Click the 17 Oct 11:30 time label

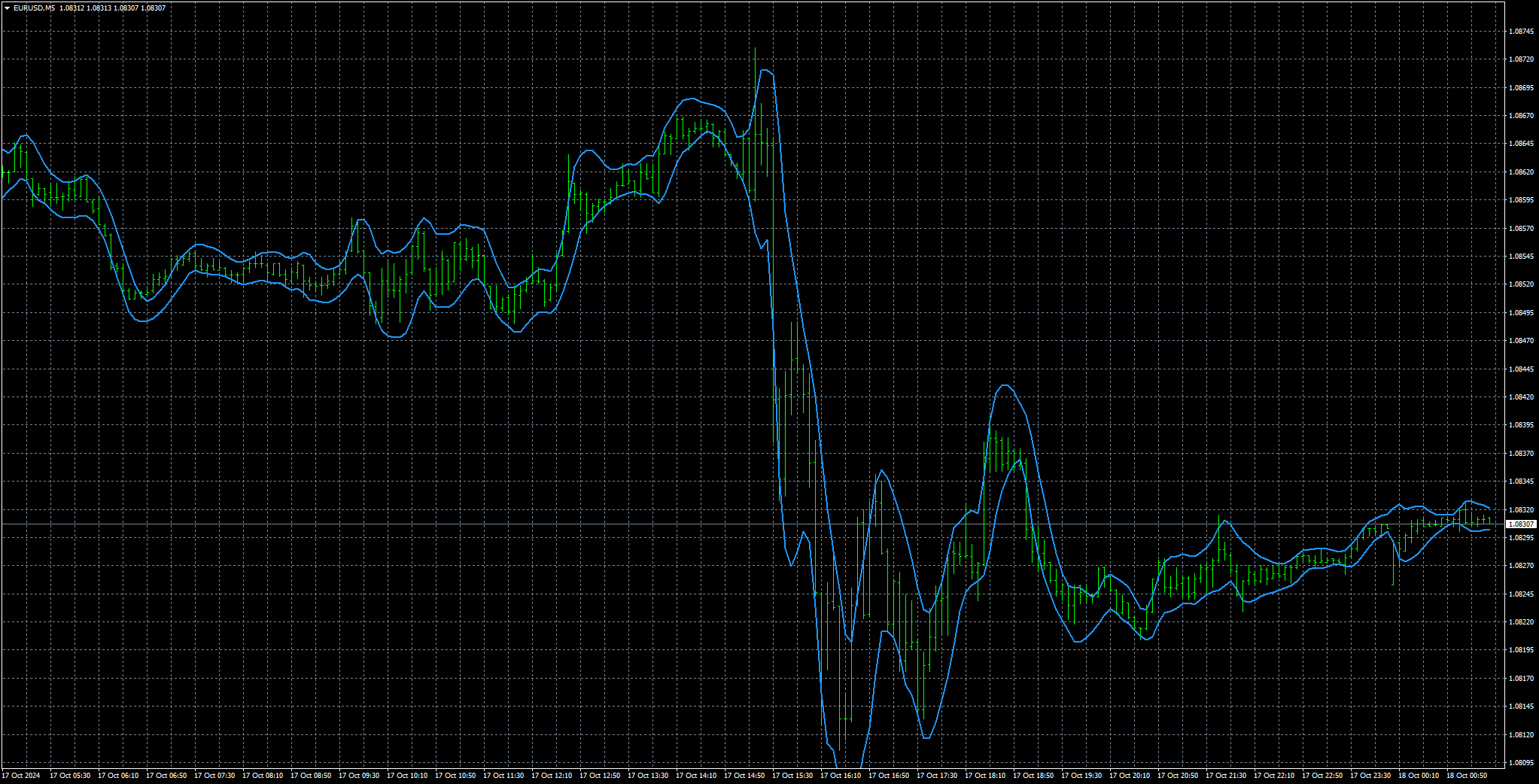click(x=503, y=776)
